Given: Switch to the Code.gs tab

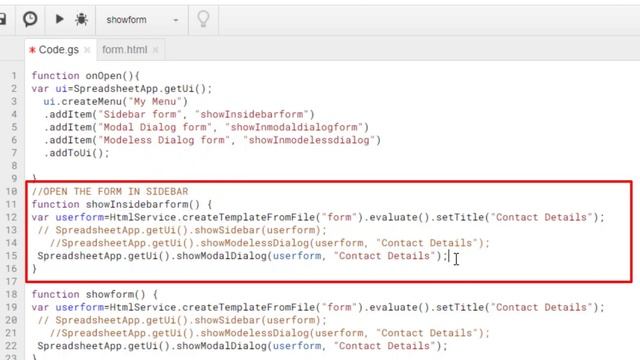Looking at the screenshot, I should (x=58, y=50).
